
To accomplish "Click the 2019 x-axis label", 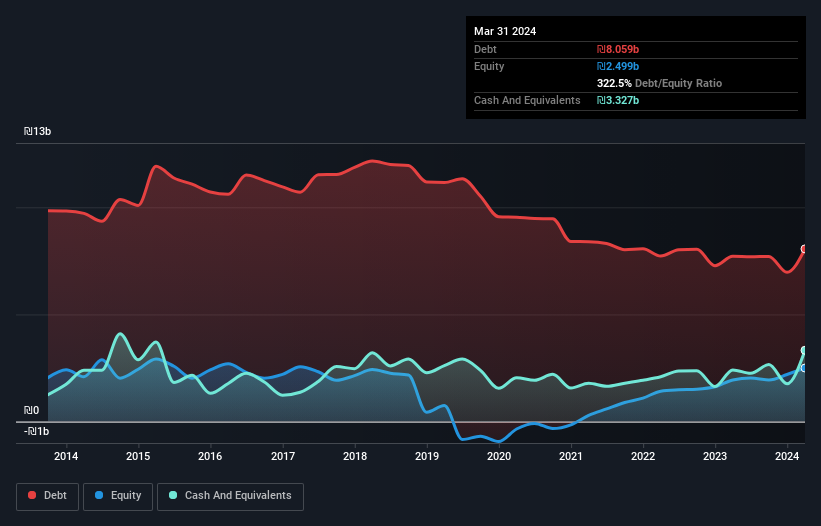I will coord(427,456).
